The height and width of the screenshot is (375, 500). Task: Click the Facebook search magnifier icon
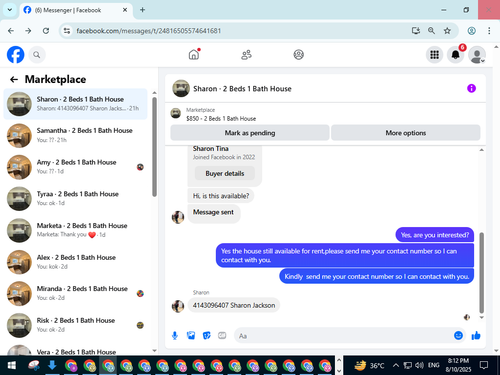37,55
